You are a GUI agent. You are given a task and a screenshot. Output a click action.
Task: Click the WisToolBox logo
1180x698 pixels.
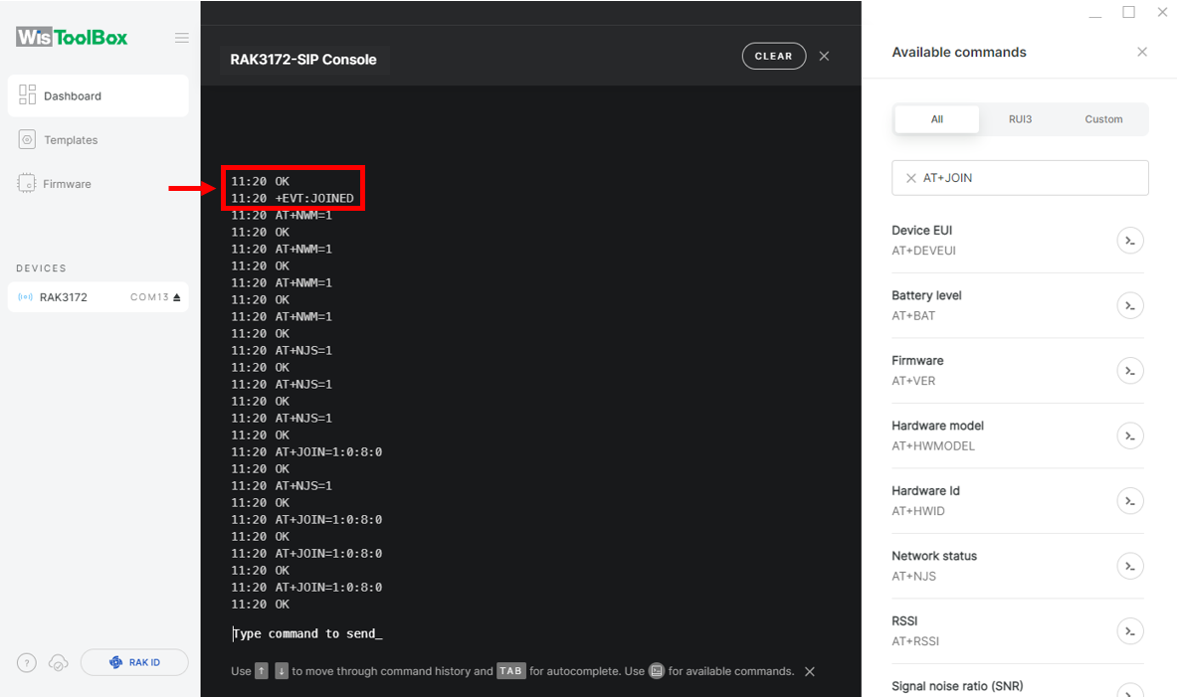[72, 37]
